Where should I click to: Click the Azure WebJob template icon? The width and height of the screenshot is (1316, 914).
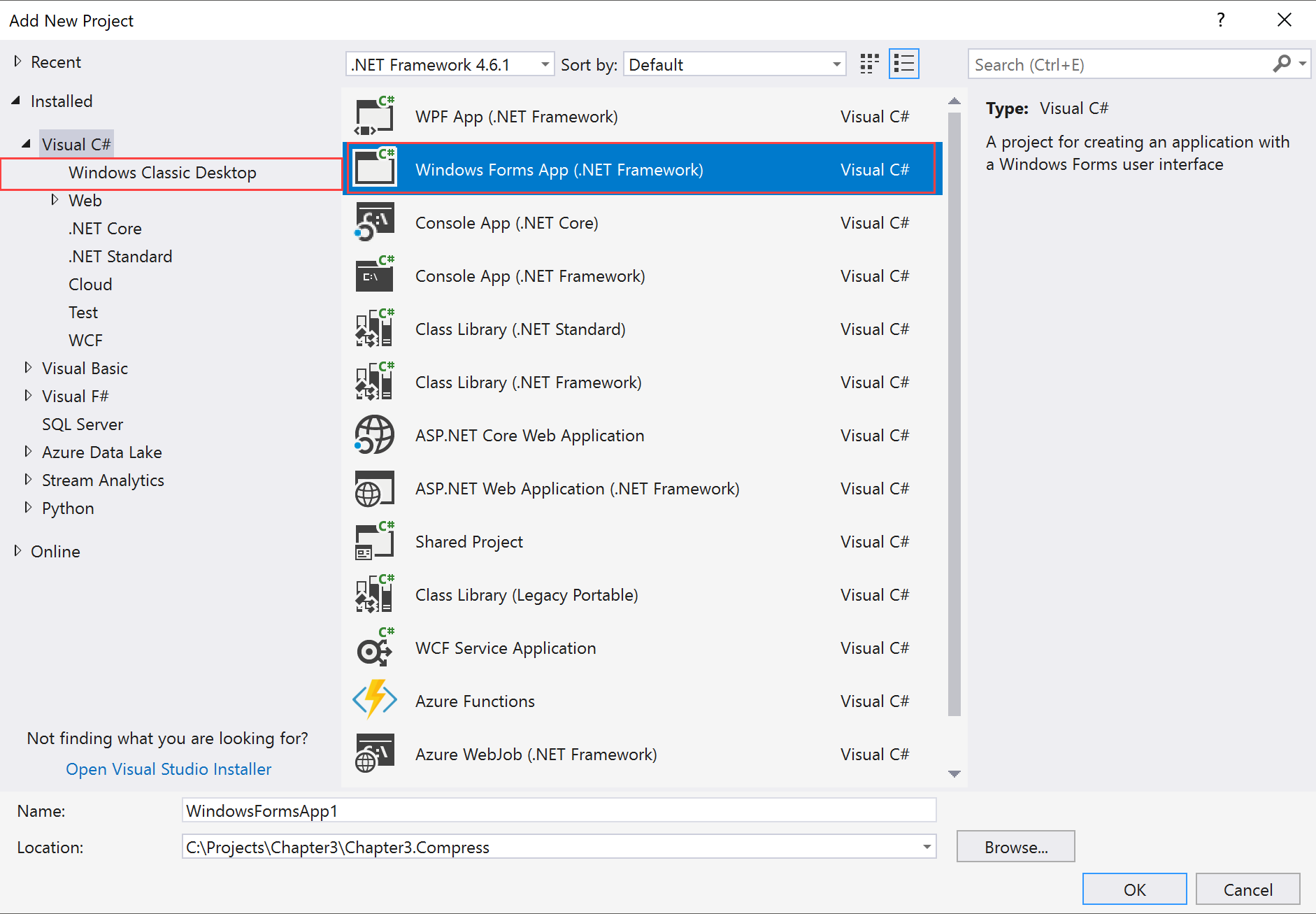(375, 754)
